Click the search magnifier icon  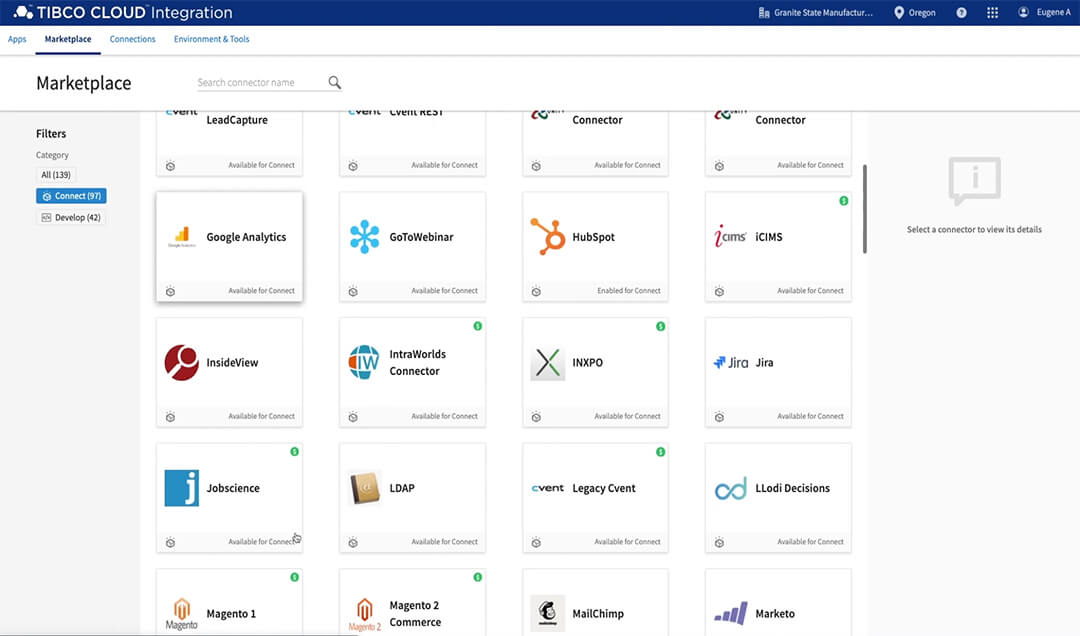click(334, 83)
